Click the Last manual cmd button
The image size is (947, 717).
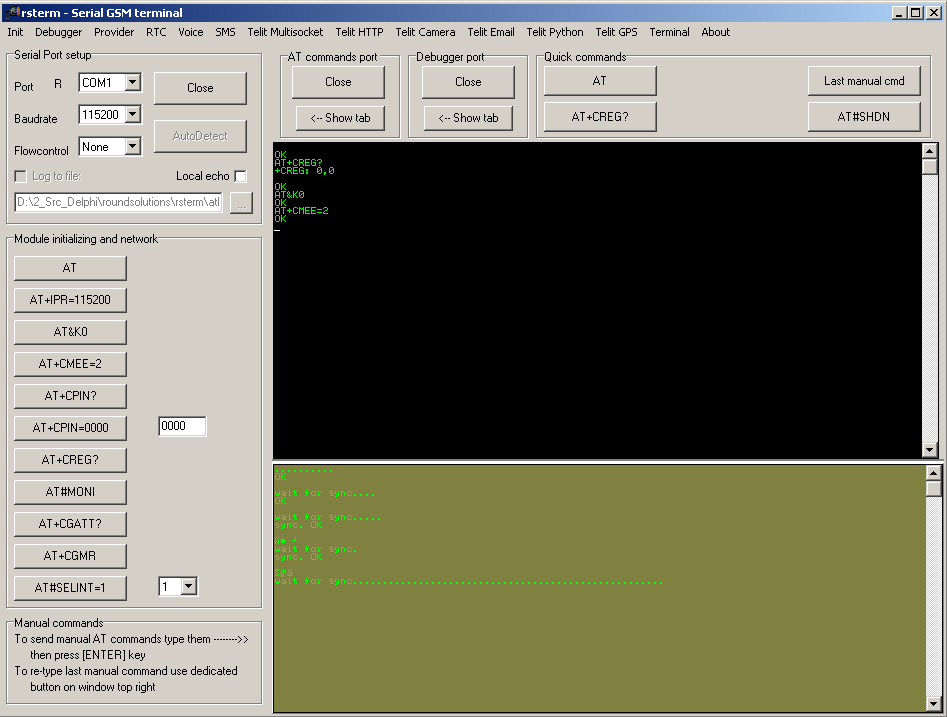[864, 81]
